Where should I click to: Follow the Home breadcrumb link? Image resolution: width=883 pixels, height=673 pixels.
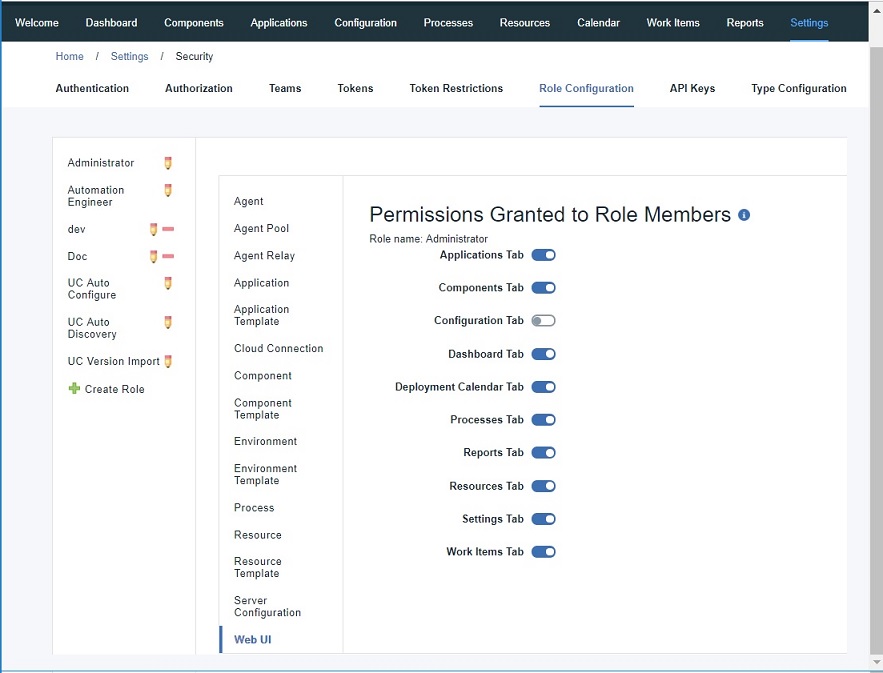(69, 57)
